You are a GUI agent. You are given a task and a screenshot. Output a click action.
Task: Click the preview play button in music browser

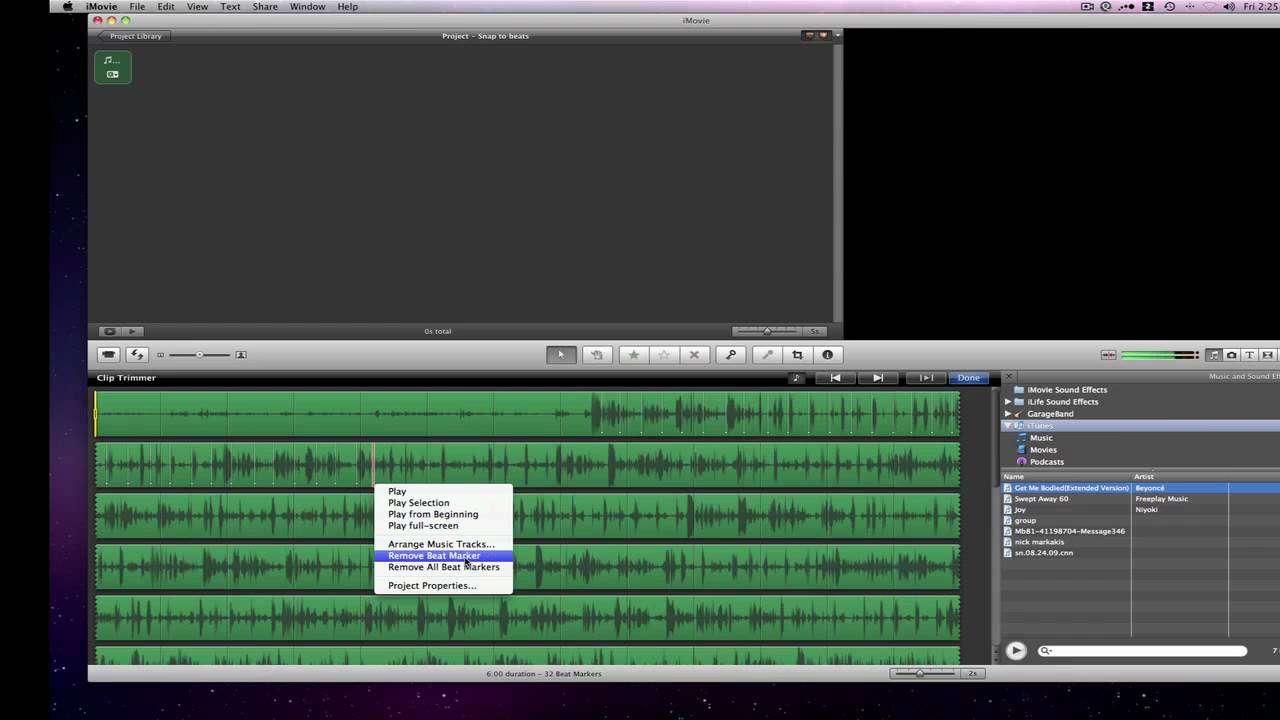[x=1016, y=651]
